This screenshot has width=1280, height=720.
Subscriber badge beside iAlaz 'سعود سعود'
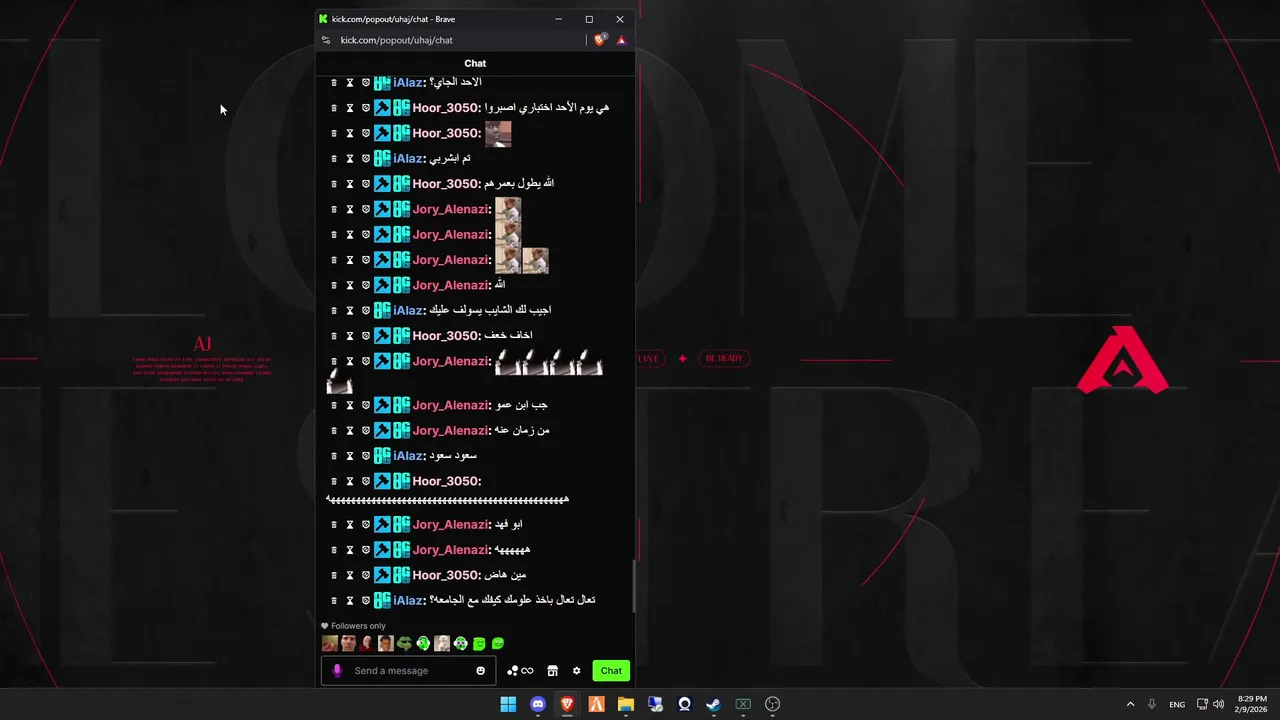pos(382,456)
